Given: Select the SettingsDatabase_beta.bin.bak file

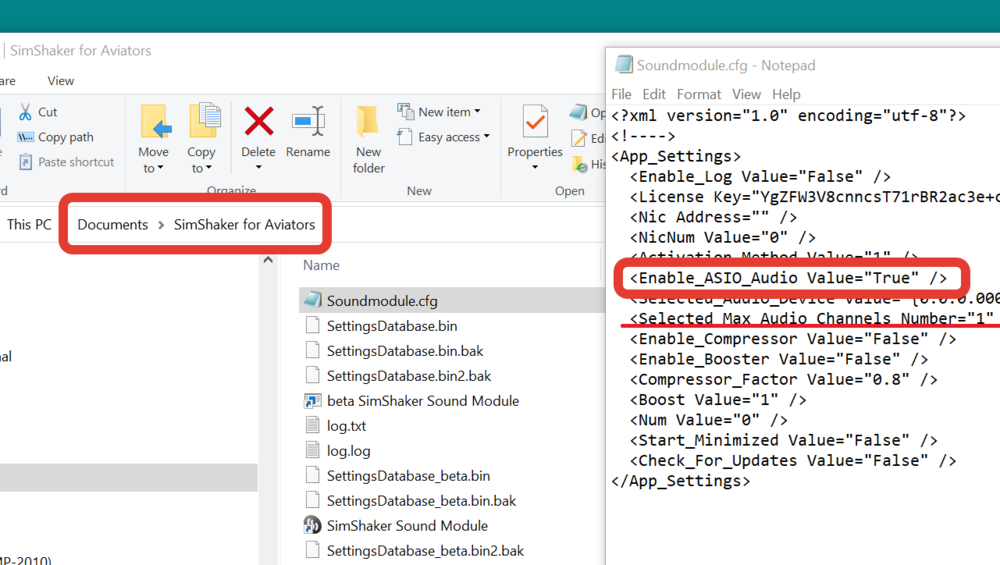Looking at the screenshot, I should click(x=422, y=501).
